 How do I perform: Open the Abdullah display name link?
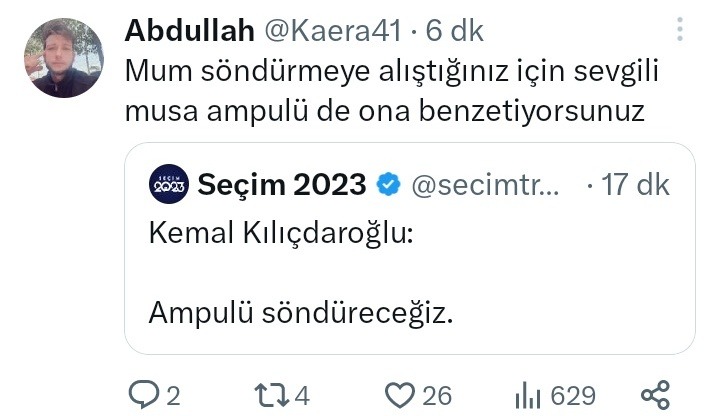coord(189,31)
